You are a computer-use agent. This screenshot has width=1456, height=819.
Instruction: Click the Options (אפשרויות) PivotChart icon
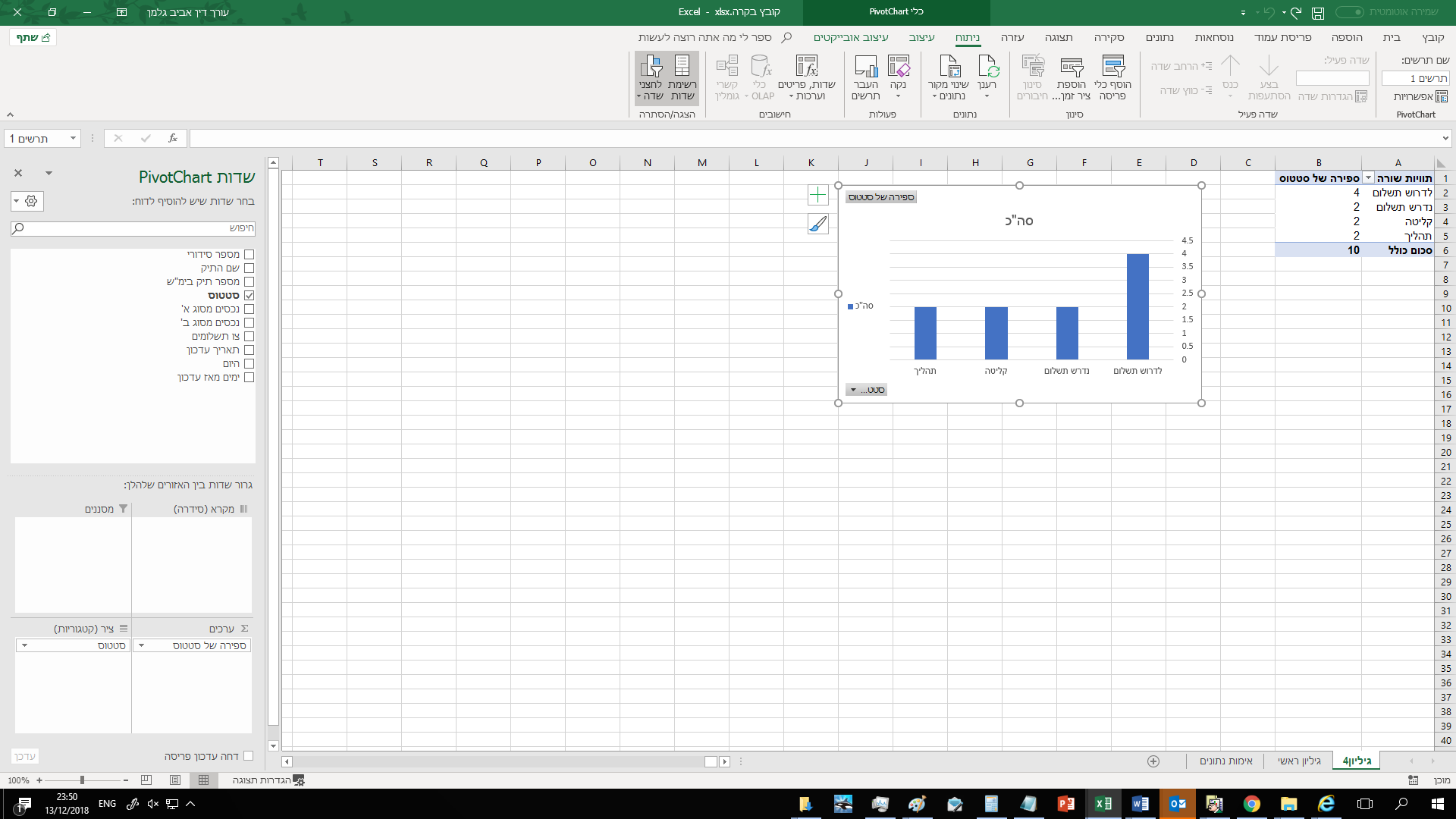tap(1442, 96)
